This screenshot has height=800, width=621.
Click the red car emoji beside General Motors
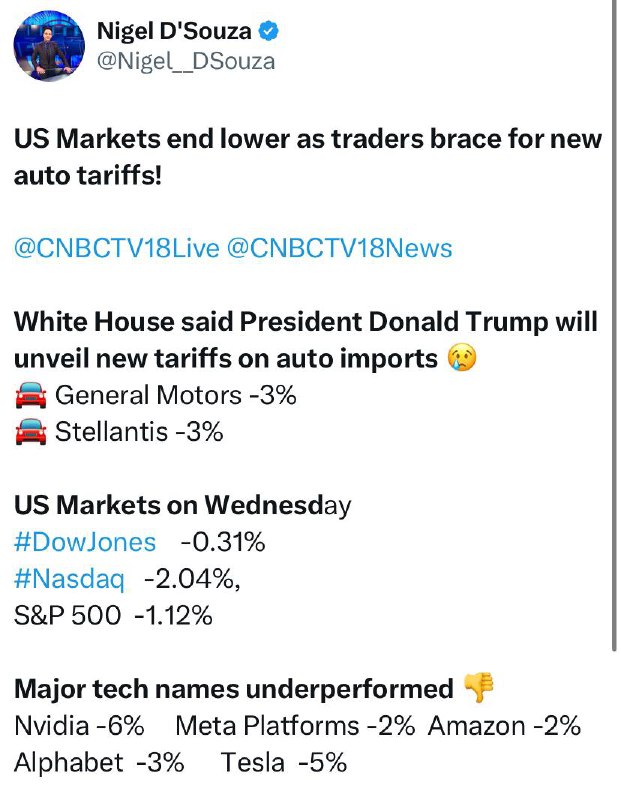(31, 395)
